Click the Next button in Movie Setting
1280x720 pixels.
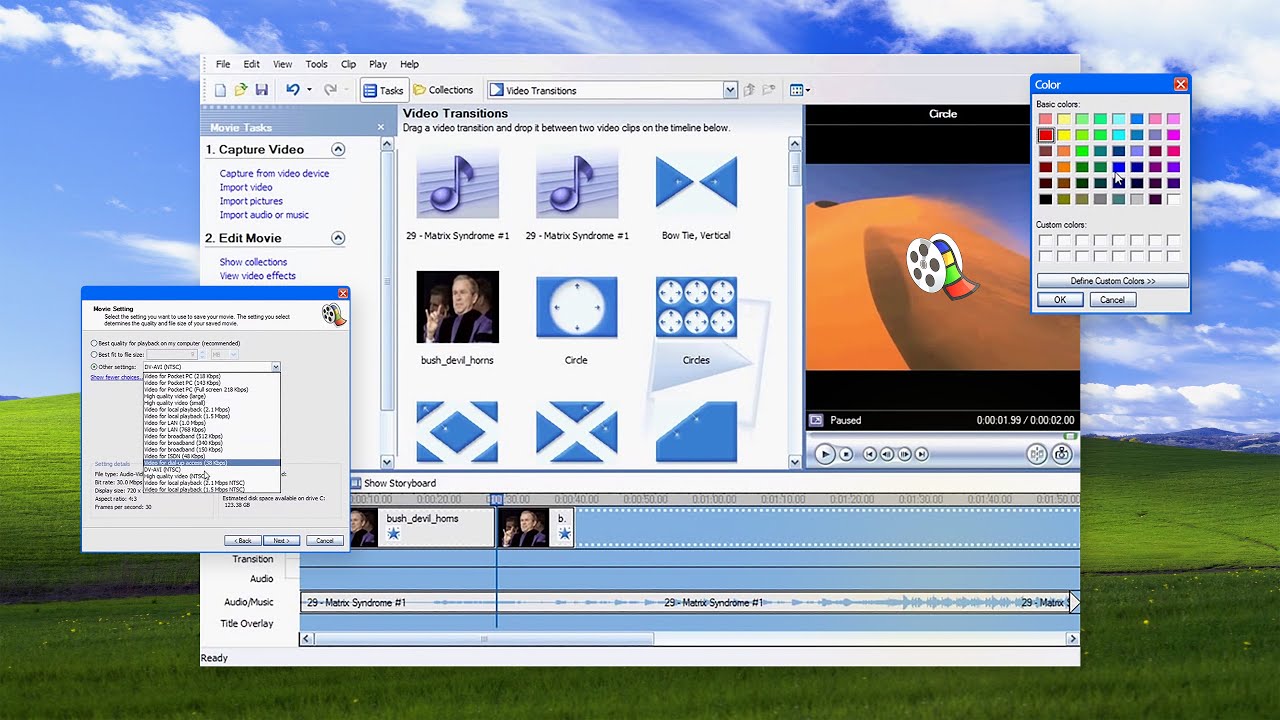(x=282, y=540)
